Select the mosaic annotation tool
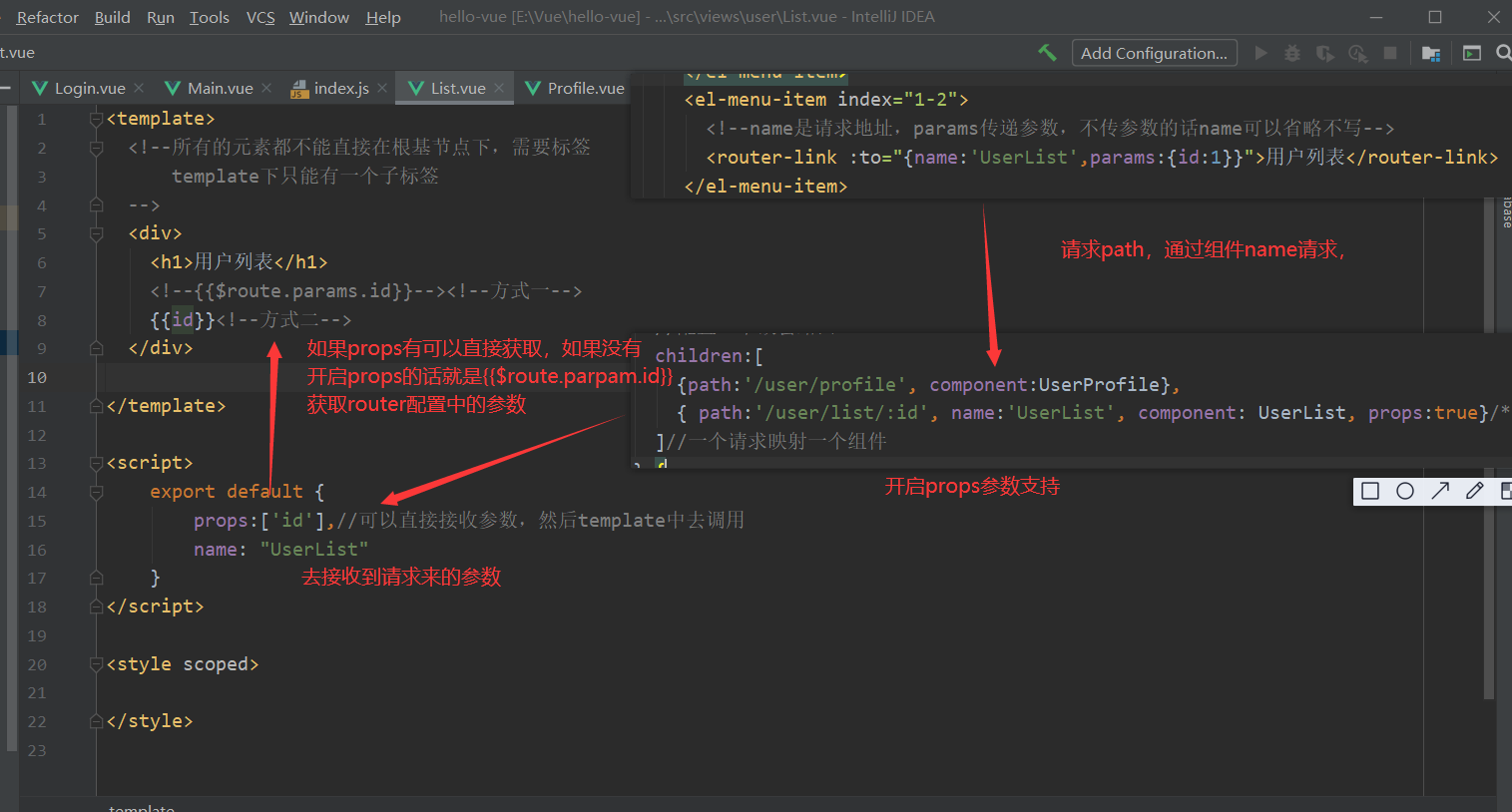This screenshot has height=812, width=1512. tap(1506, 491)
